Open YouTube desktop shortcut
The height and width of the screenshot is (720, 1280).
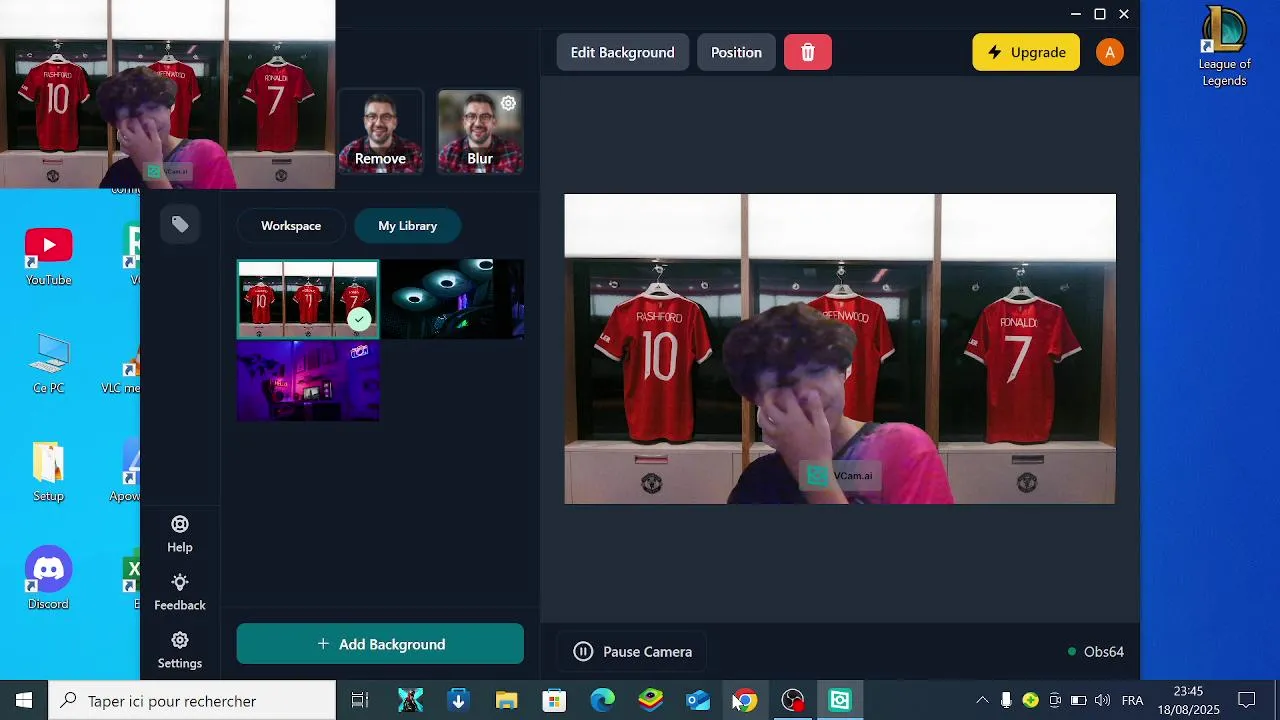point(48,257)
